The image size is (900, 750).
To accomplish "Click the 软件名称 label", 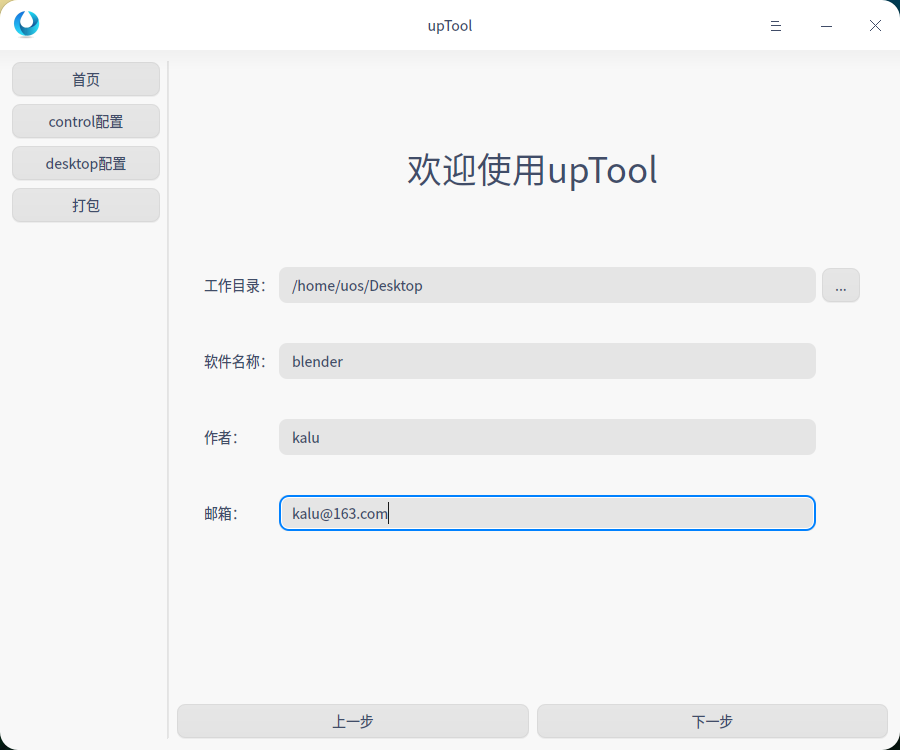I will pyautogui.click(x=235, y=362).
